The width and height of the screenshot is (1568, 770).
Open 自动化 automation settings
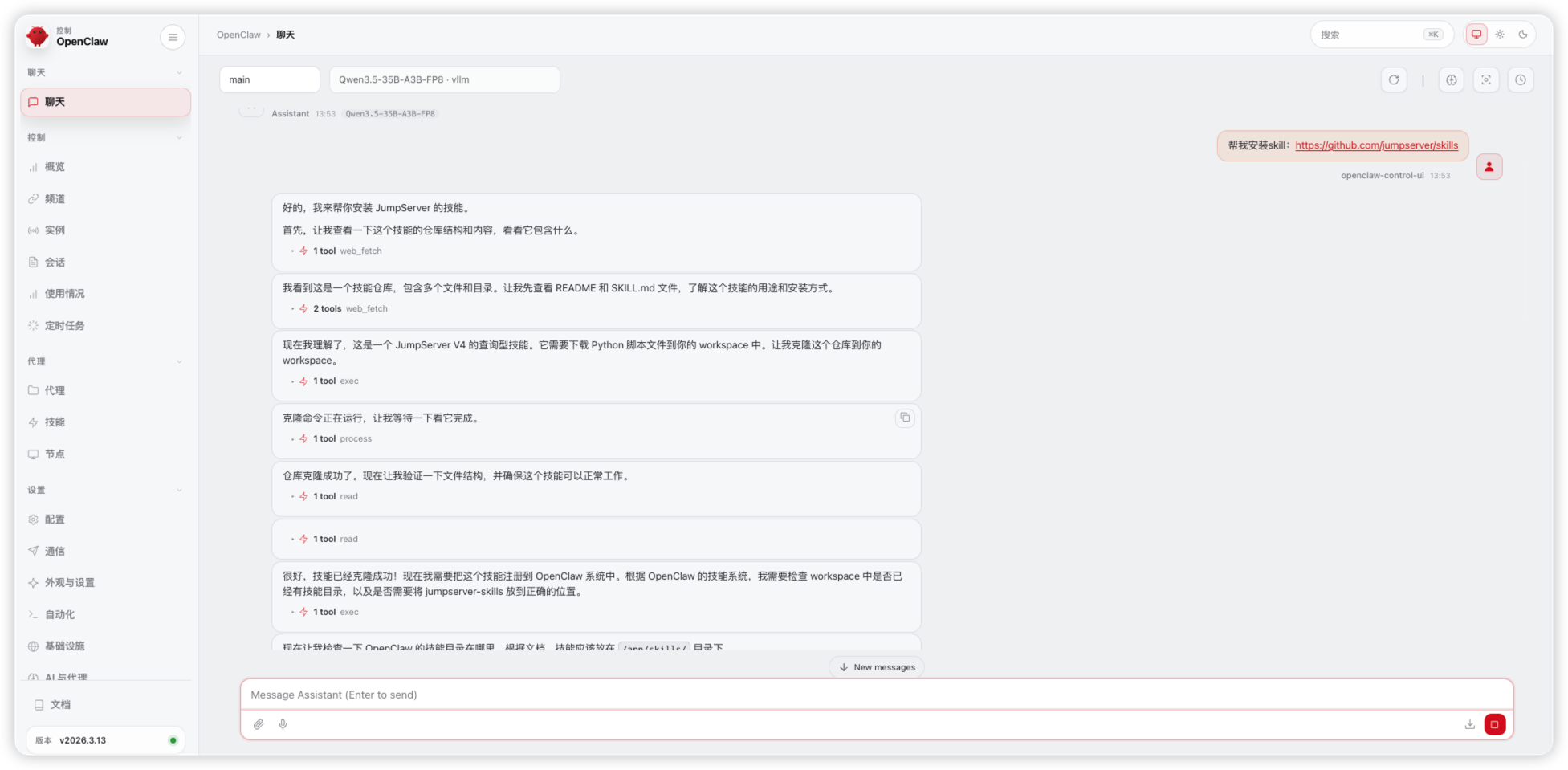[x=106, y=614]
